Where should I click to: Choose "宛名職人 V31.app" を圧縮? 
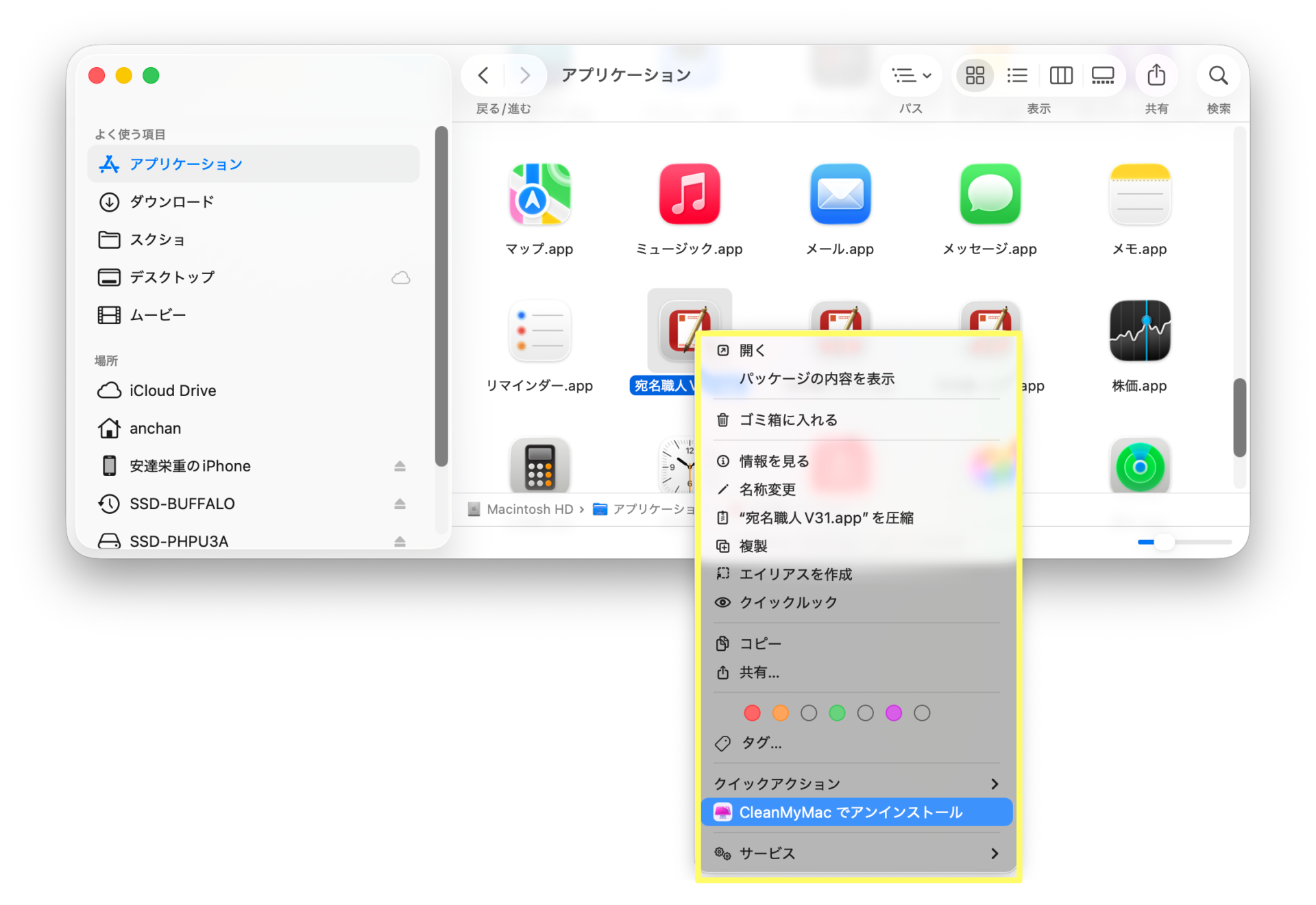(x=857, y=517)
